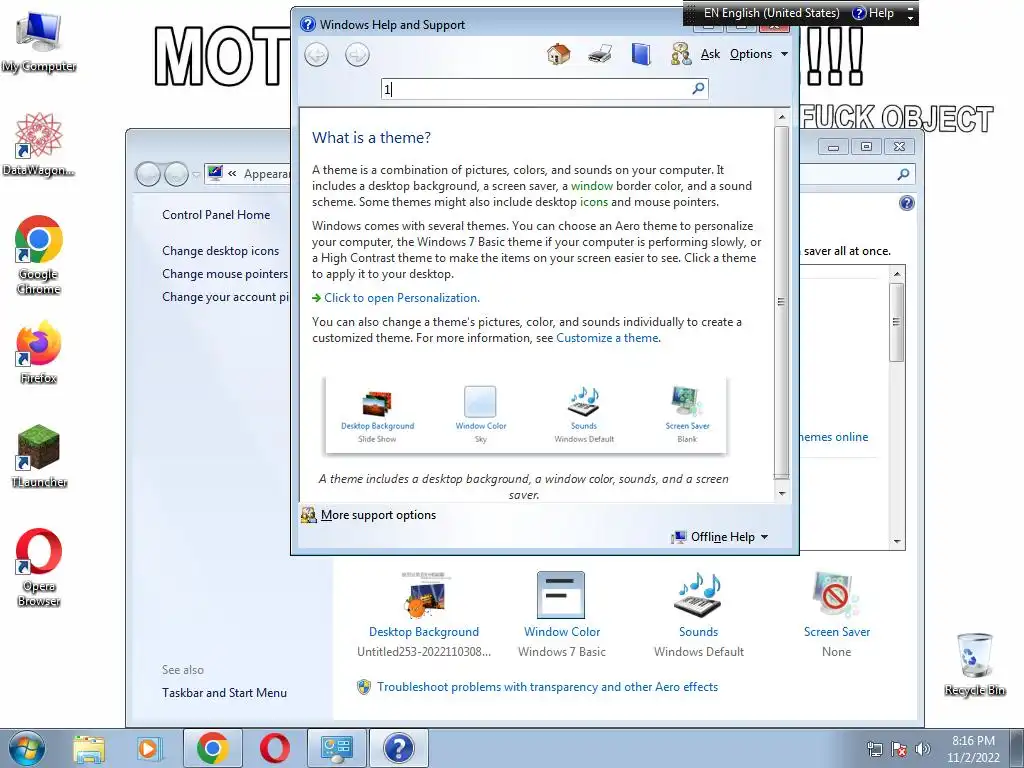Image resolution: width=1024 pixels, height=768 pixels.
Task: Click the network tray icon
Action: coord(874,749)
